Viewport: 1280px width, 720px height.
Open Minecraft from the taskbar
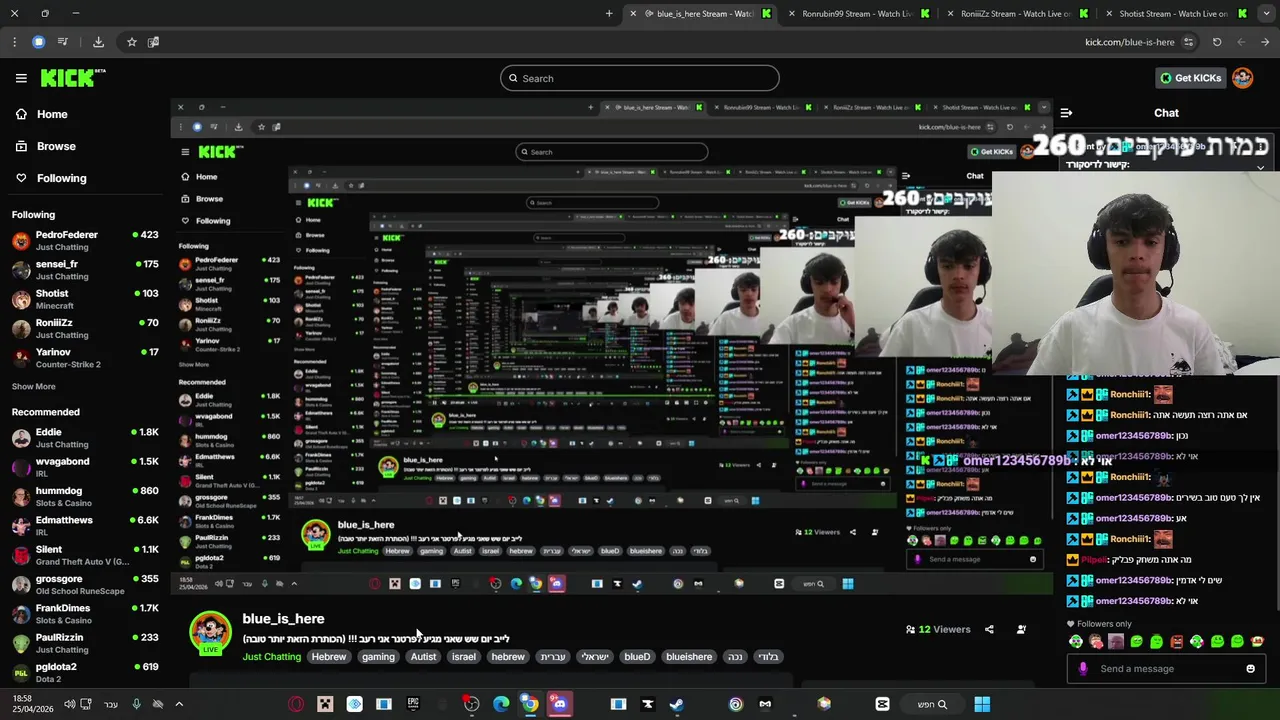(x=325, y=704)
